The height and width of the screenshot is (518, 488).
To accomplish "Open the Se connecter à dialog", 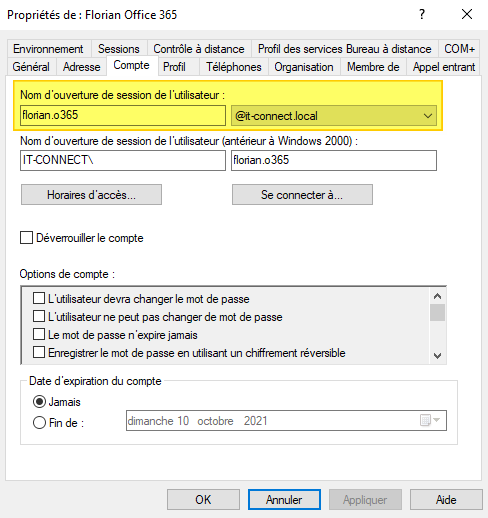I will tap(302, 195).
